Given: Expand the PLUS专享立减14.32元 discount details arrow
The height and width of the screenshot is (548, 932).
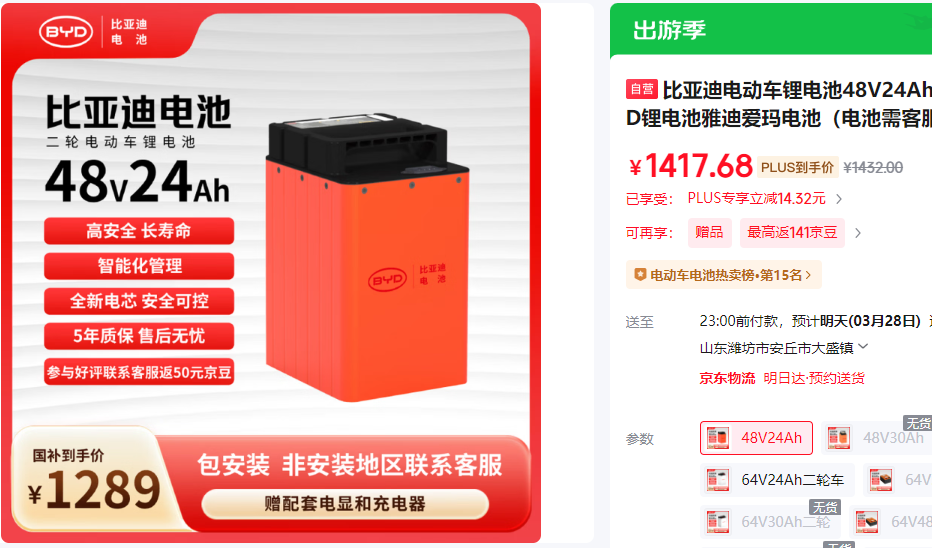Looking at the screenshot, I should 839,199.
